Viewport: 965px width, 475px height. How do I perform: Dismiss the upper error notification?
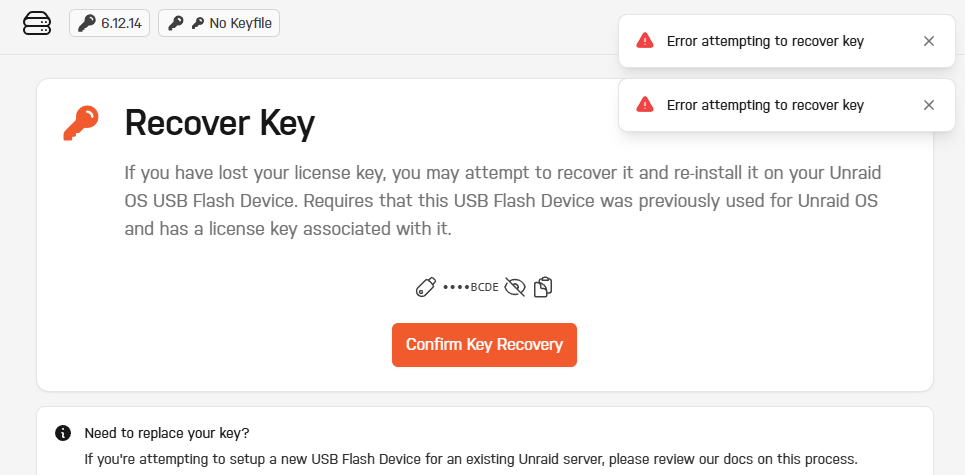point(929,41)
